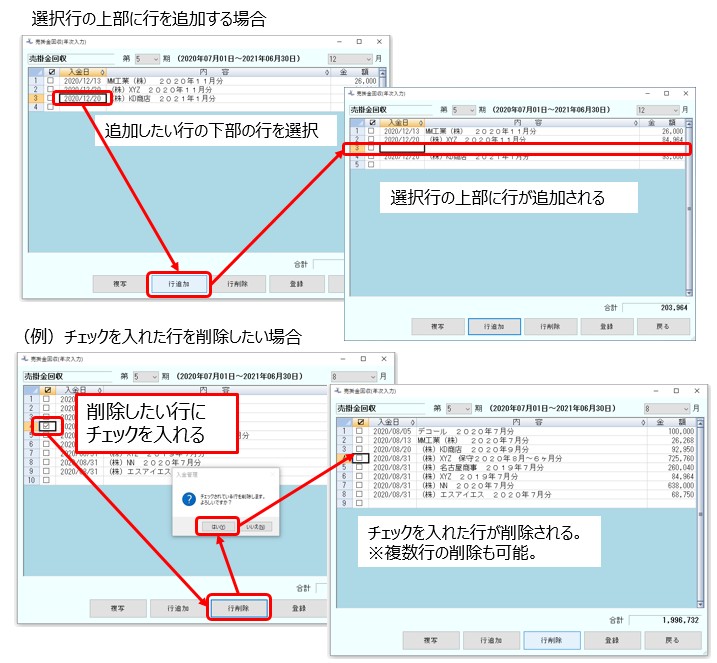Click check-all header icon in the 1,996,732 total window
The height and width of the screenshot is (663, 717).
pyautogui.click(x=360, y=422)
